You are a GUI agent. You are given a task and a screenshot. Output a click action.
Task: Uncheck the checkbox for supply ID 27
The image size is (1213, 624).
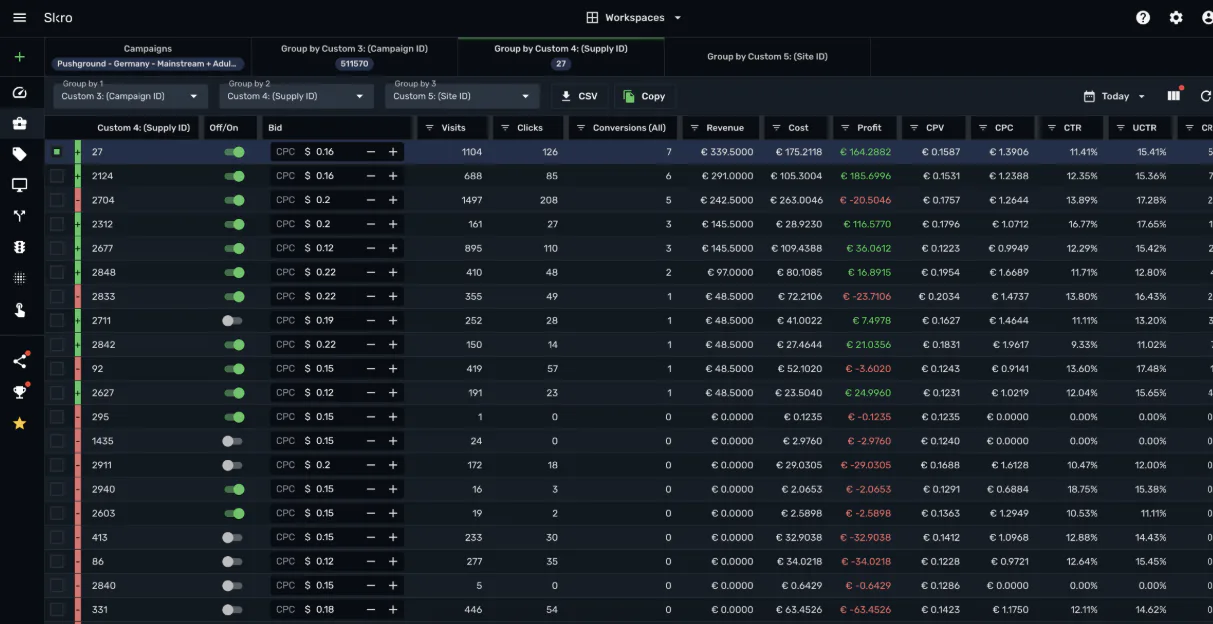57,152
